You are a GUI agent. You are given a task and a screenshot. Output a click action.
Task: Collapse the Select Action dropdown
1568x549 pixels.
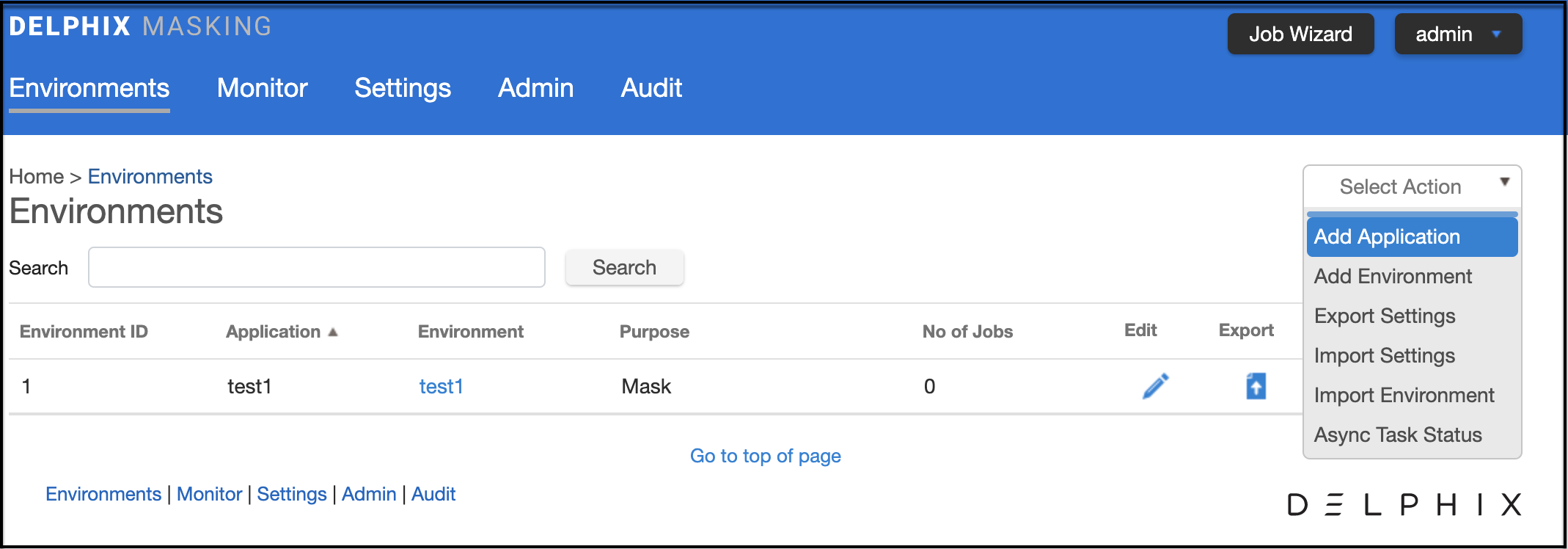coord(1412,186)
